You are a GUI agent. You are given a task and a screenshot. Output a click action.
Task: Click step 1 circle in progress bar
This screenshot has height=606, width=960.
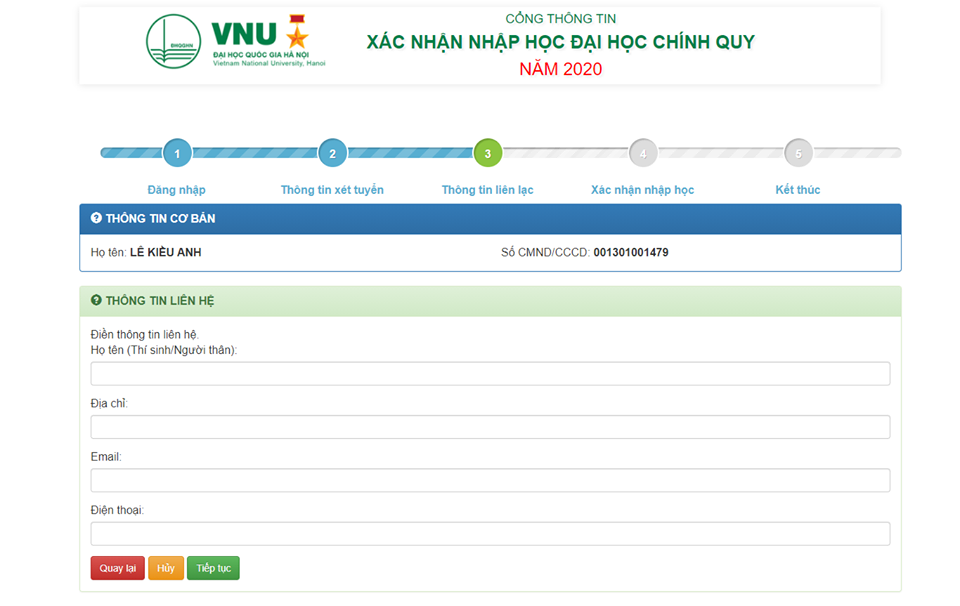[x=177, y=153]
